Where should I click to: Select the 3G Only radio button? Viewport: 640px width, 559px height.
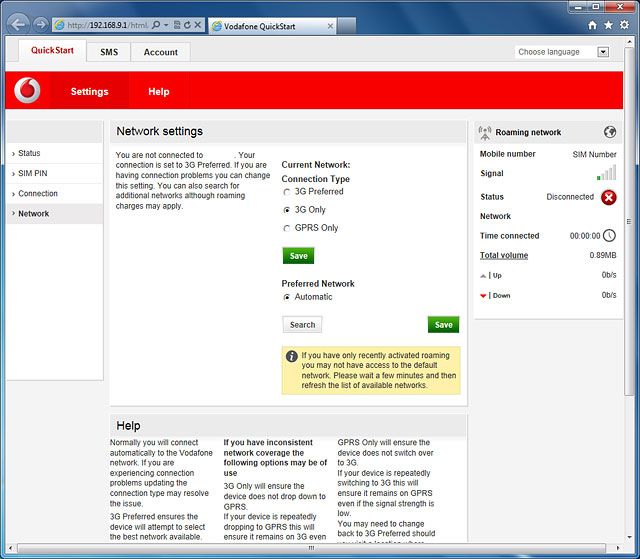click(287, 210)
